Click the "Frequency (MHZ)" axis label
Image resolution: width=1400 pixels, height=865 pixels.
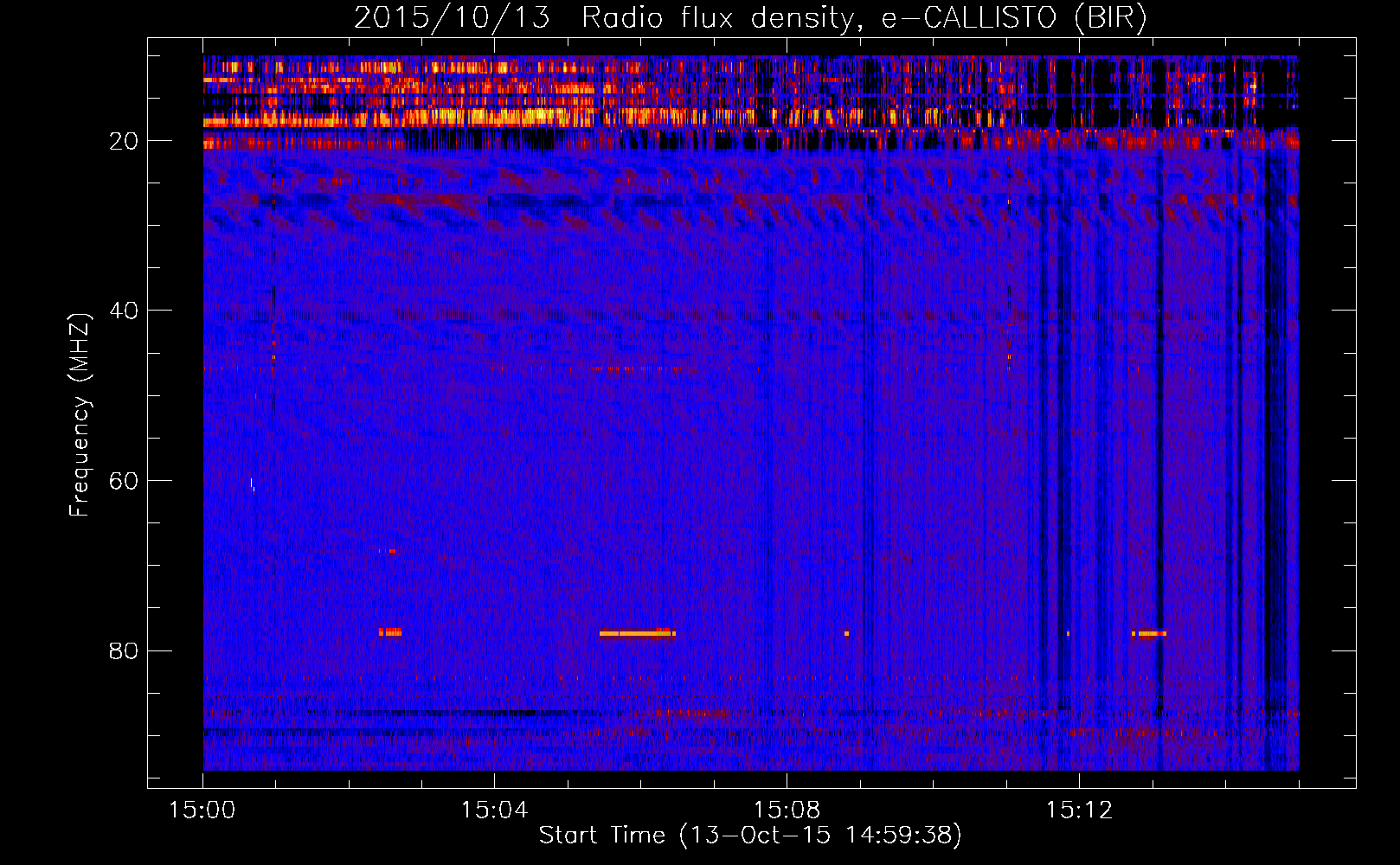(x=79, y=415)
